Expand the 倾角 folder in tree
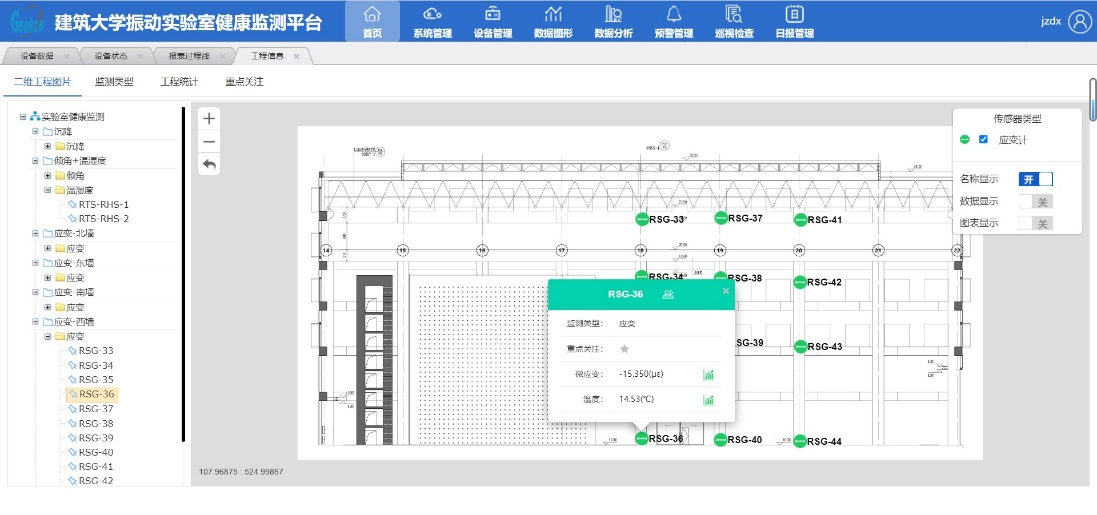The width and height of the screenshot is (1097, 515). point(48,175)
